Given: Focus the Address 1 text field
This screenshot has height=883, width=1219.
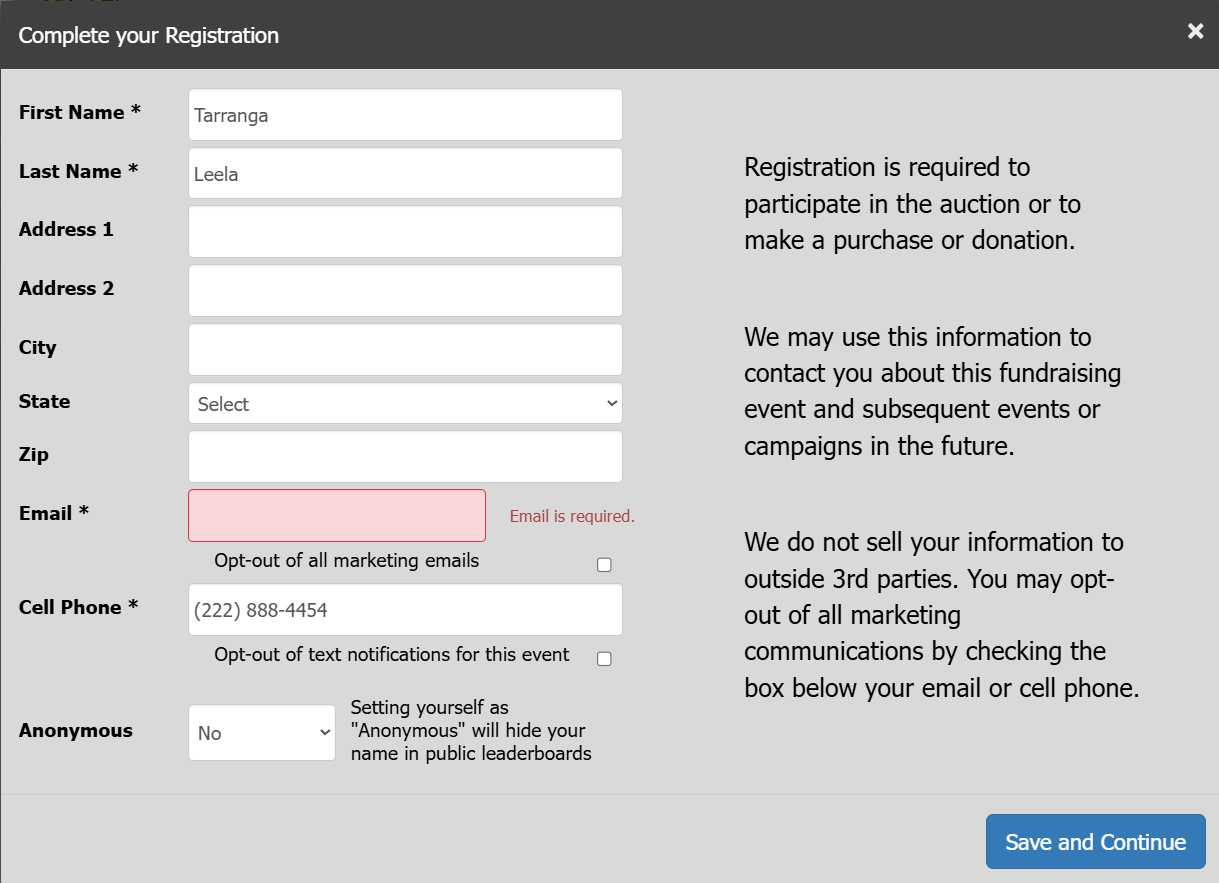Looking at the screenshot, I should pos(405,232).
